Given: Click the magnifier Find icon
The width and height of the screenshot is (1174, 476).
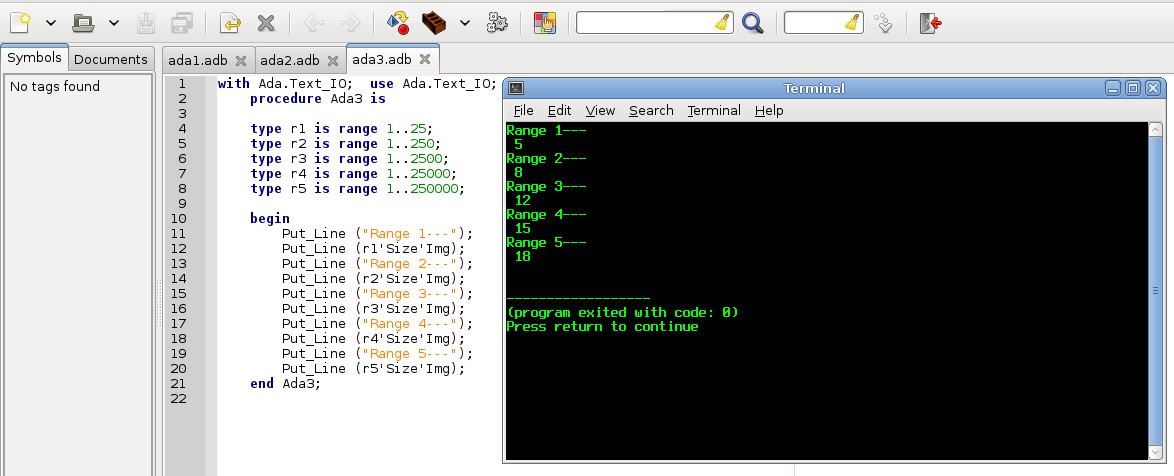Looking at the screenshot, I should (752, 22).
